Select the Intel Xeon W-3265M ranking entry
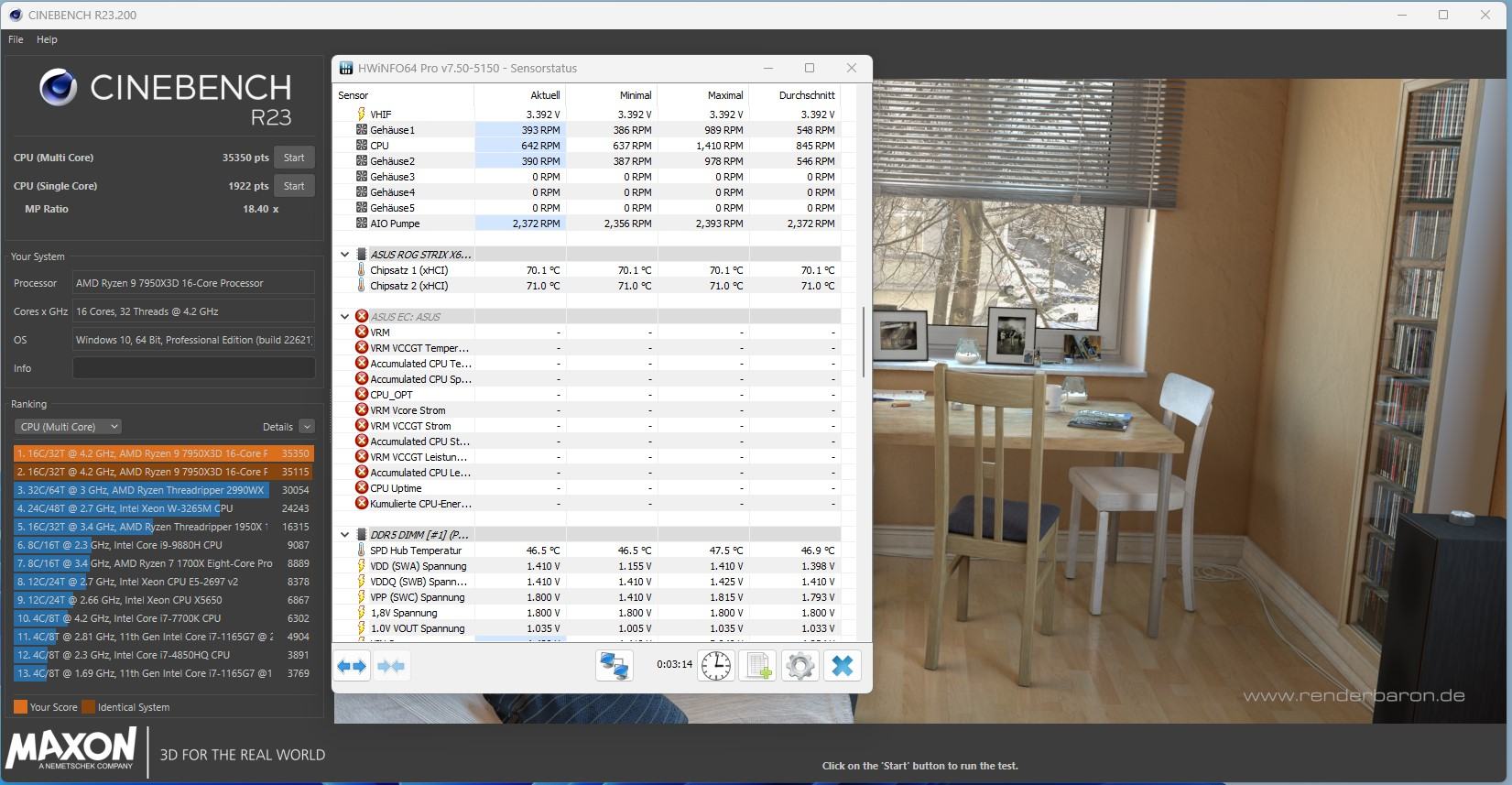 [163, 508]
